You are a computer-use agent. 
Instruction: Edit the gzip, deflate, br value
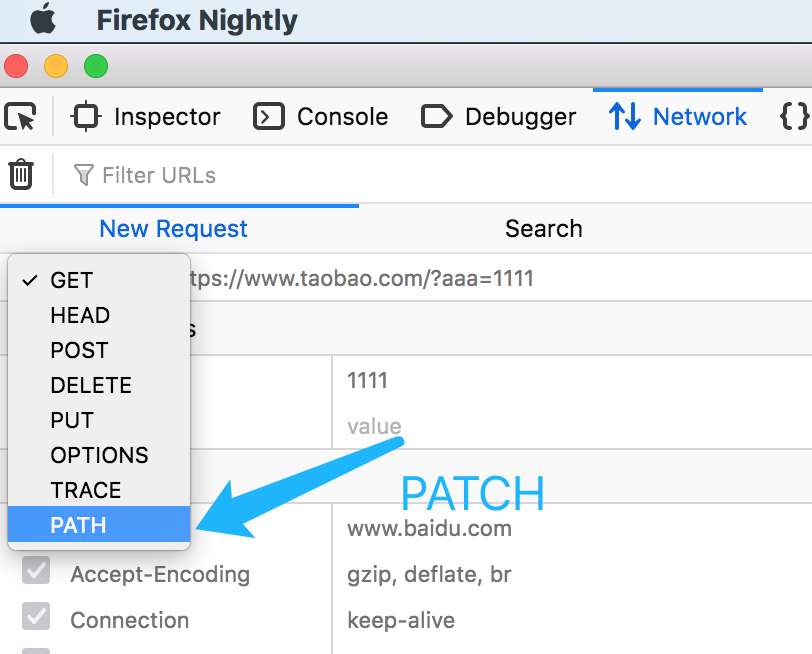[429, 574]
